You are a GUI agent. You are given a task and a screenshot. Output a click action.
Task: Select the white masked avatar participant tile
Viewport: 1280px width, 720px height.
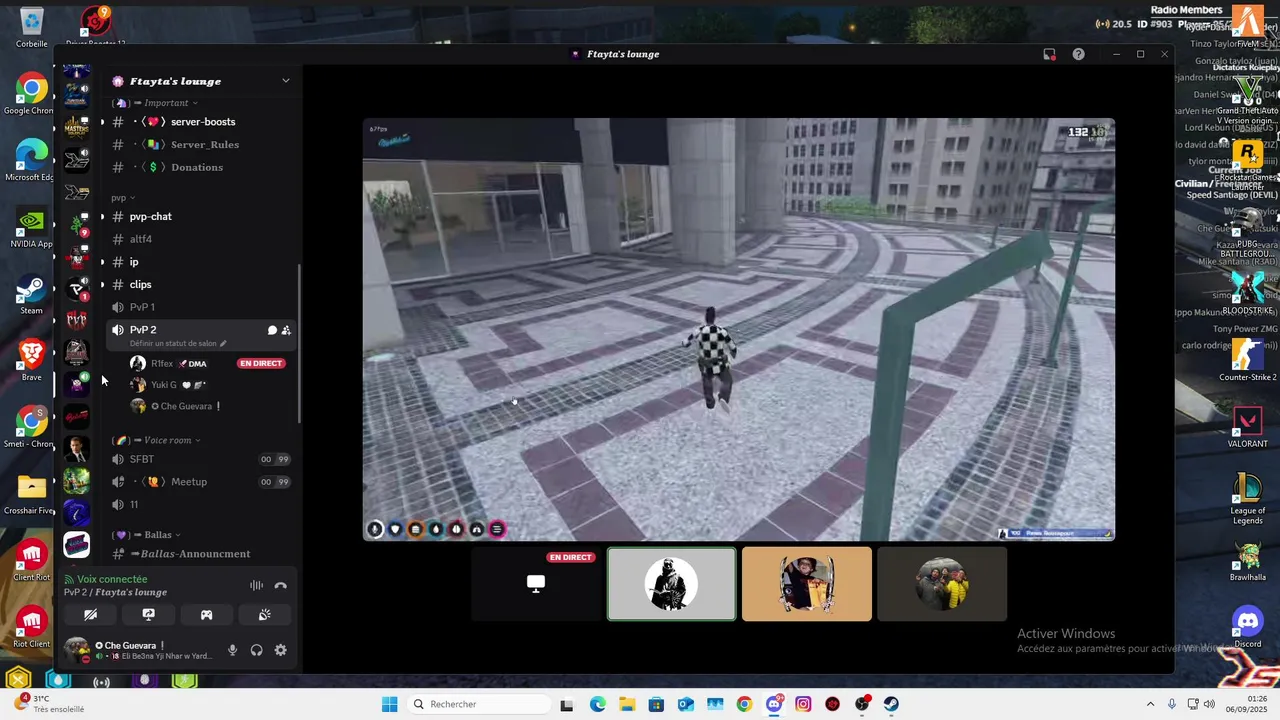tap(671, 584)
